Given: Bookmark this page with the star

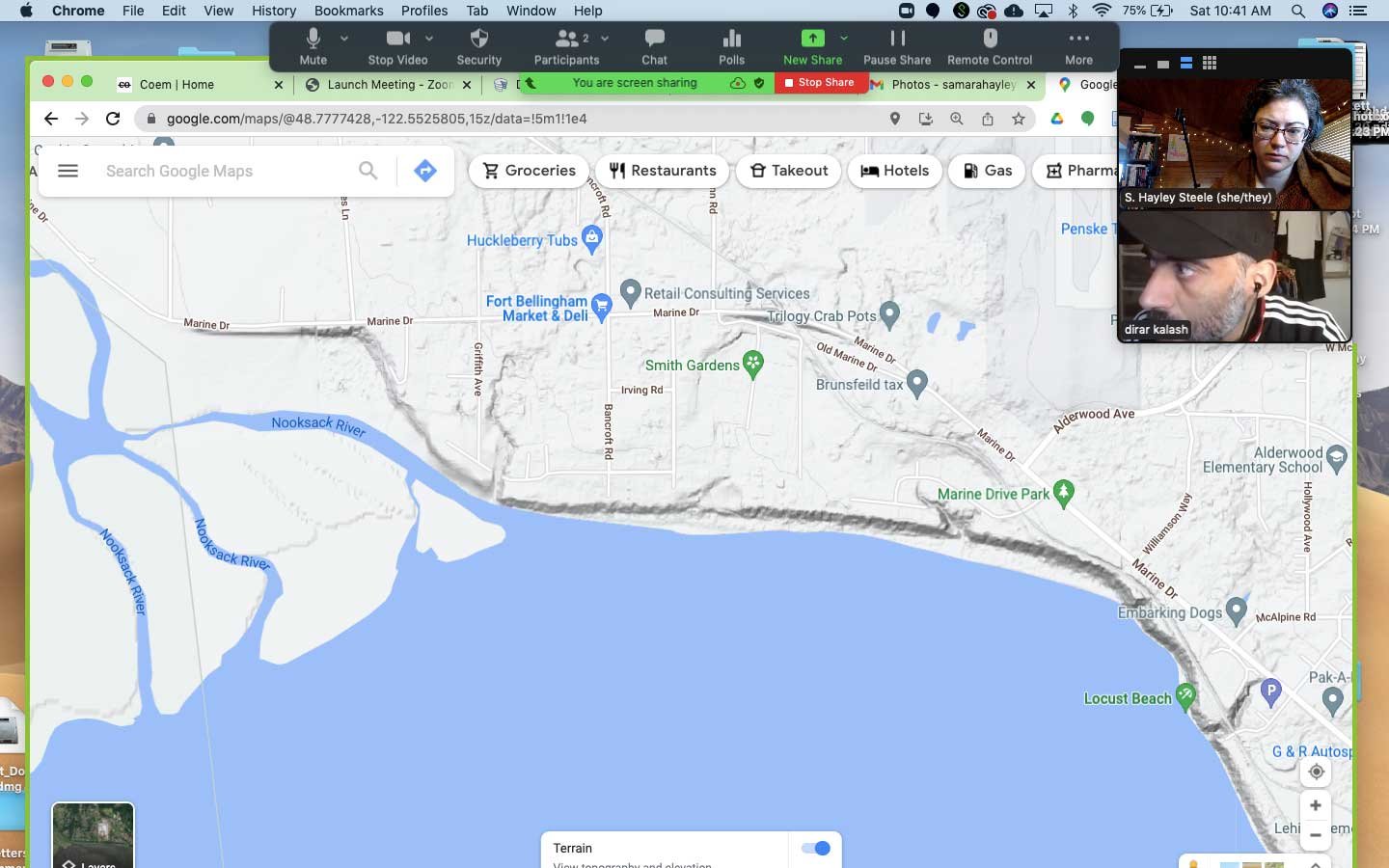Looking at the screenshot, I should [x=1019, y=119].
